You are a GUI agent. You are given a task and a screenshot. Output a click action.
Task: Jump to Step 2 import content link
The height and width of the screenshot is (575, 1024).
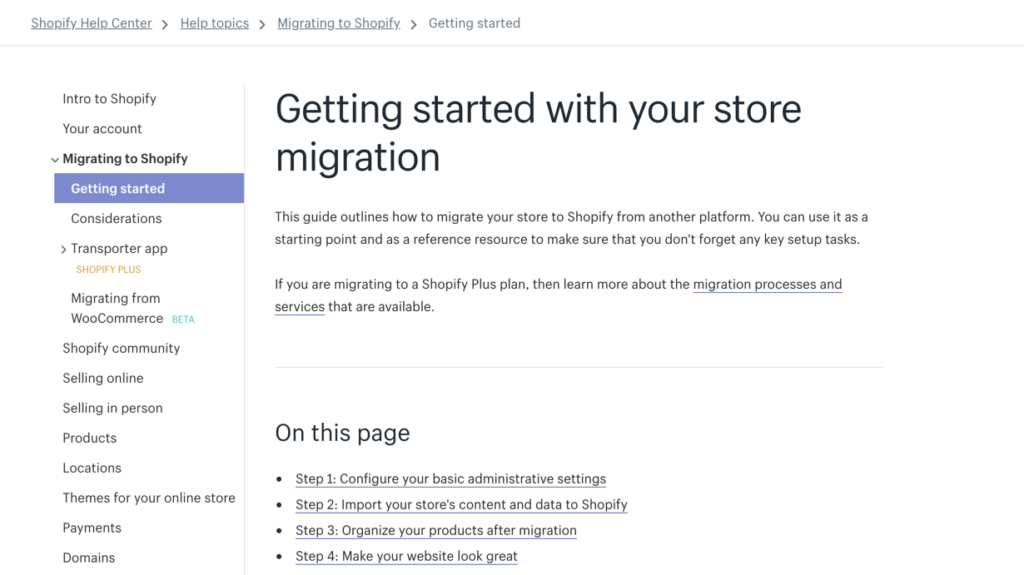tap(461, 505)
